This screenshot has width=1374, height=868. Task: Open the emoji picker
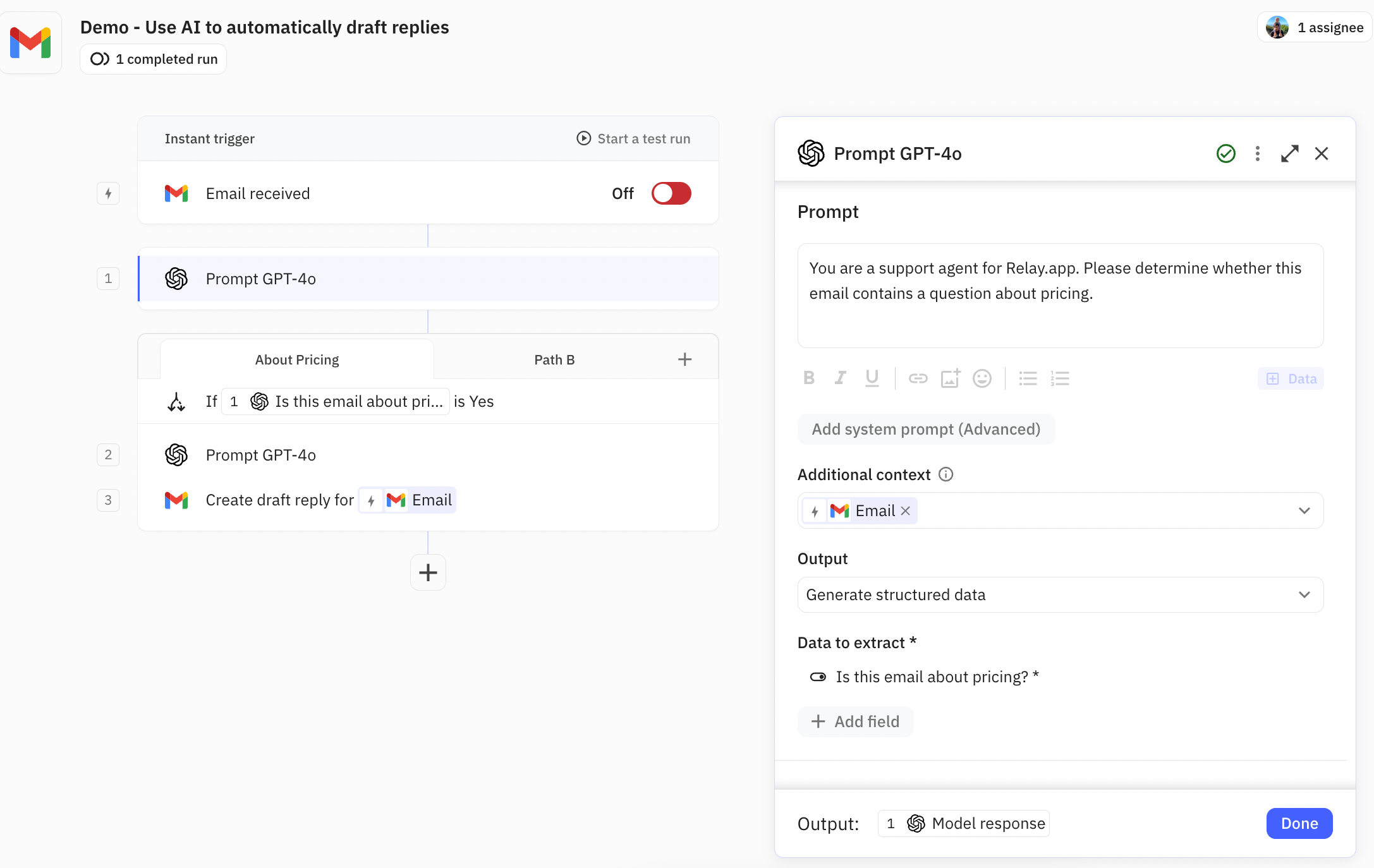click(982, 378)
